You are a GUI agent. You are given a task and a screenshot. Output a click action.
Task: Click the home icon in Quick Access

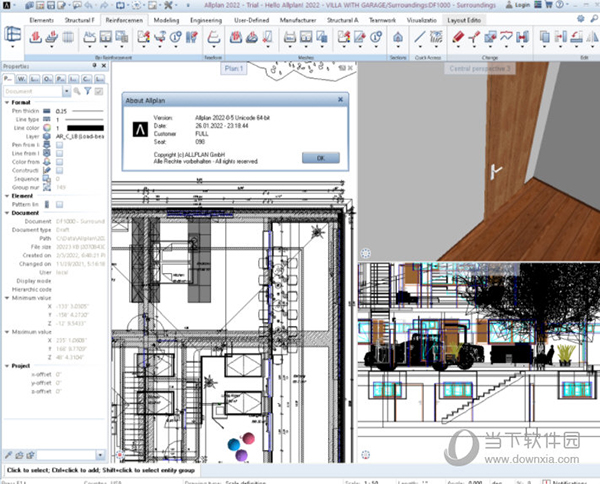click(x=397, y=38)
